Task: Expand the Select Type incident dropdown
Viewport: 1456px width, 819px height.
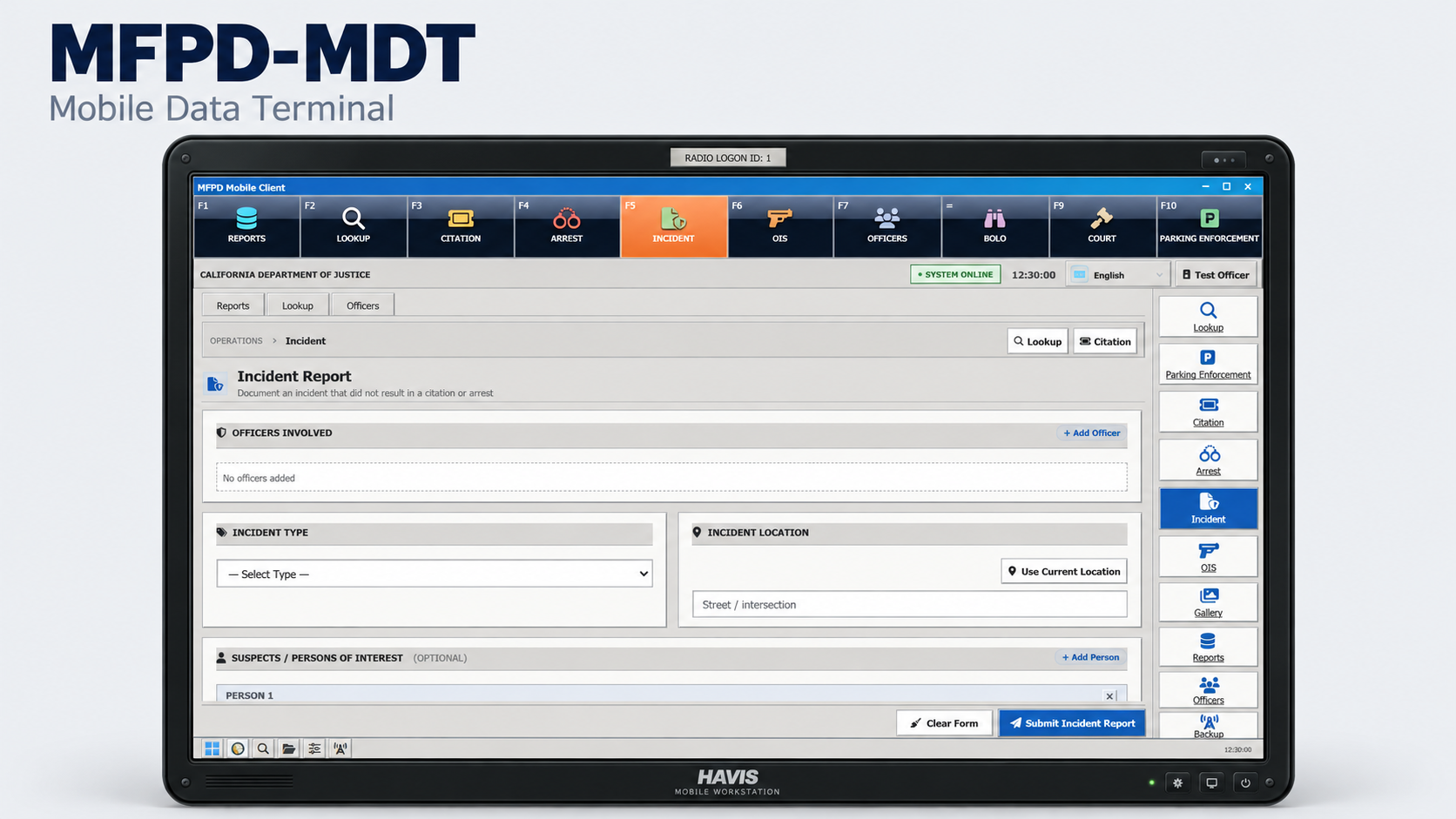Action: [x=435, y=574]
